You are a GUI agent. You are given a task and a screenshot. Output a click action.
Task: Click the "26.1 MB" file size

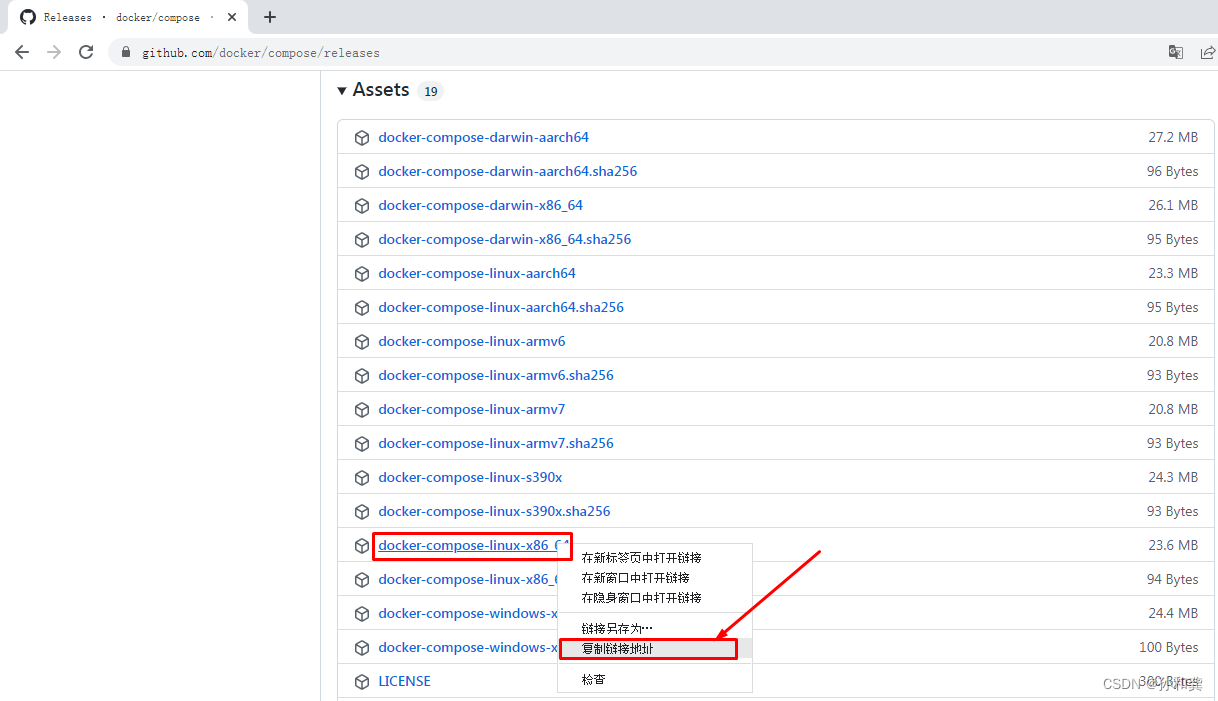point(1173,205)
